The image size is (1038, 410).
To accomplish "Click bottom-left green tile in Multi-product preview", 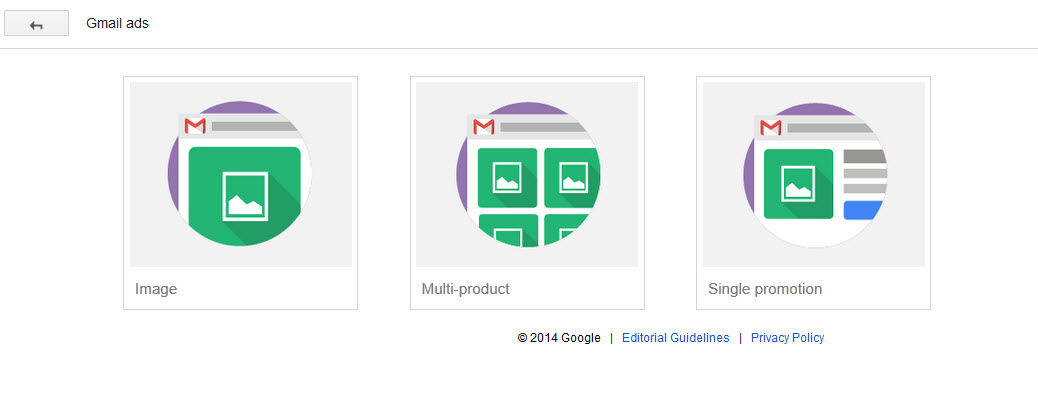I will pyautogui.click(x=507, y=231).
